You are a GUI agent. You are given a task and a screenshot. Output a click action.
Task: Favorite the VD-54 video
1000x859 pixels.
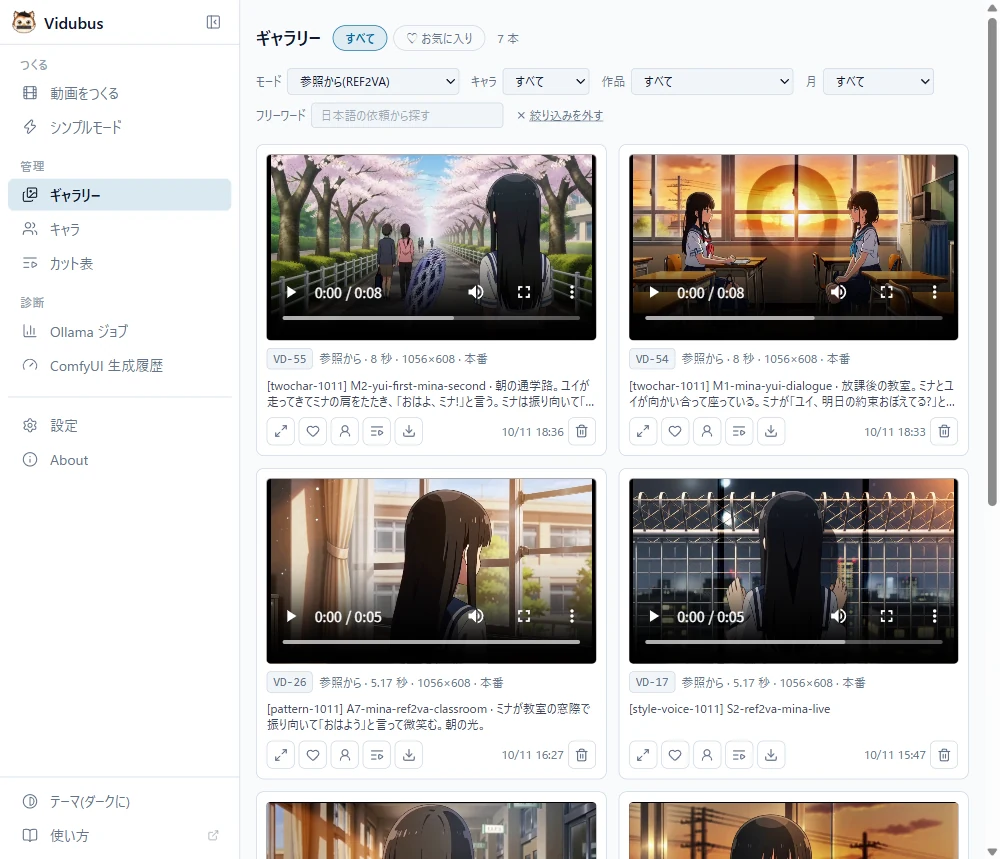[x=675, y=431]
